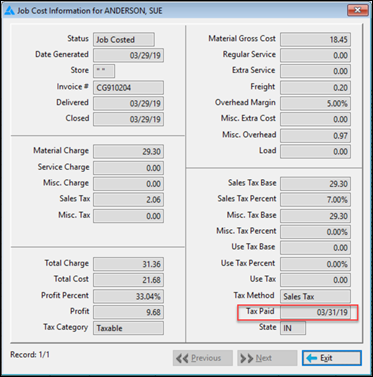This screenshot has width=373, height=377.
Task: Click the Overhead Margin label
Action: [x=245, y=102]
